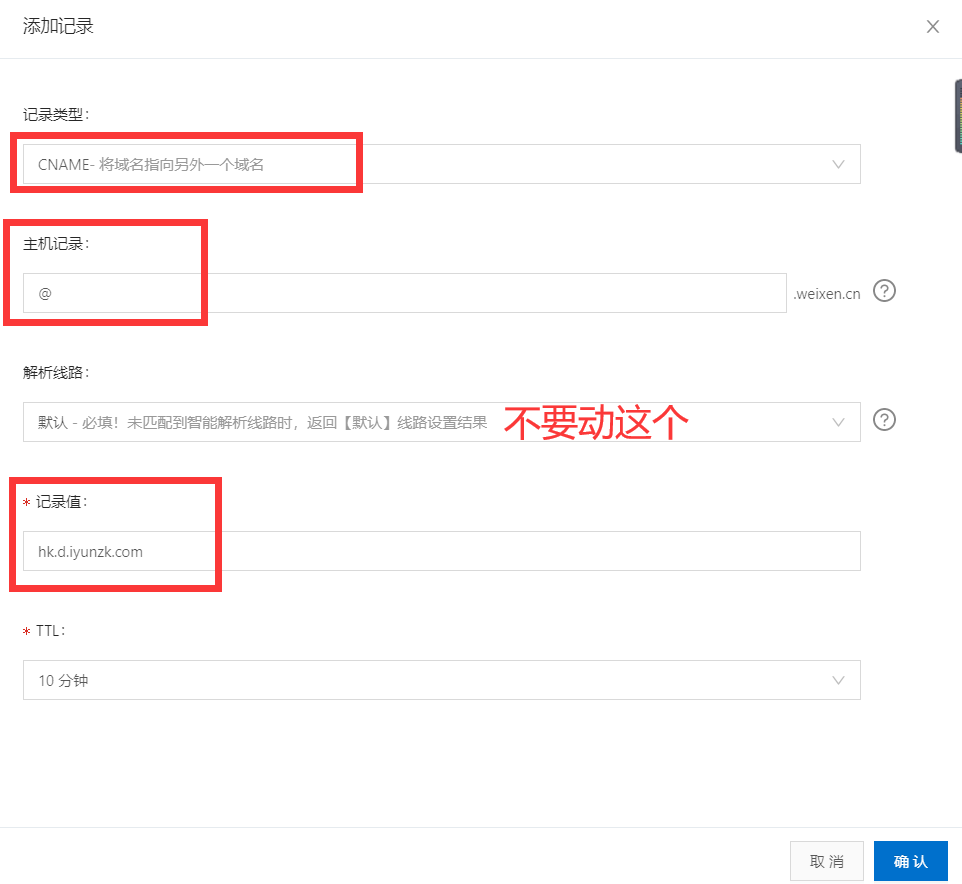Expand 解析线路 list via chevron arrow
Screen dimensions: 962x884
point(838,422)
